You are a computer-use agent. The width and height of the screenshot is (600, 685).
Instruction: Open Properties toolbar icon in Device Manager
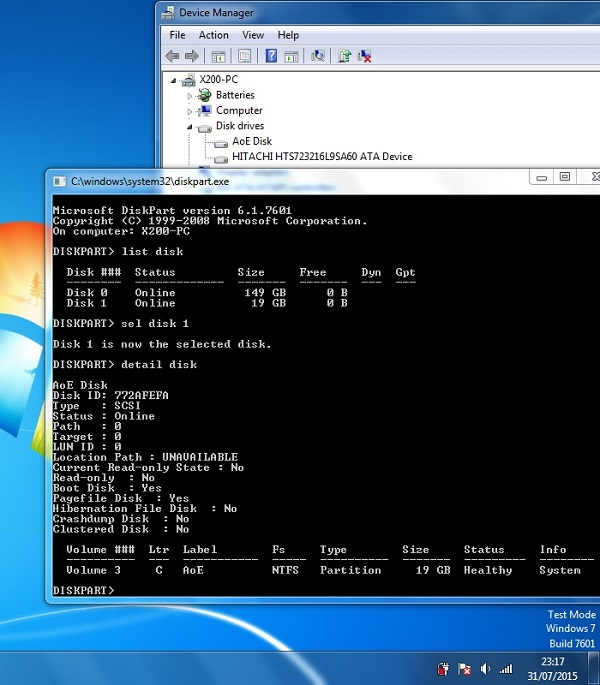click(x=245, y=56)
